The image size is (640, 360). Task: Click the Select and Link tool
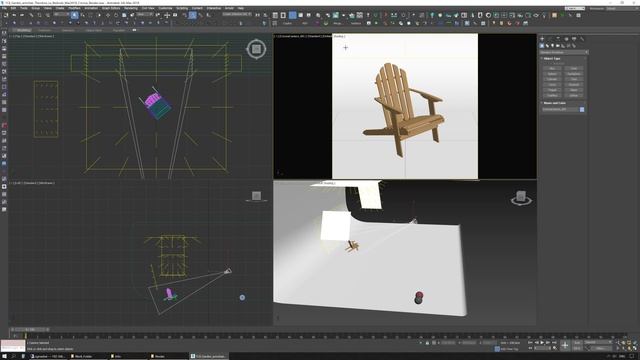pos(31,15)
